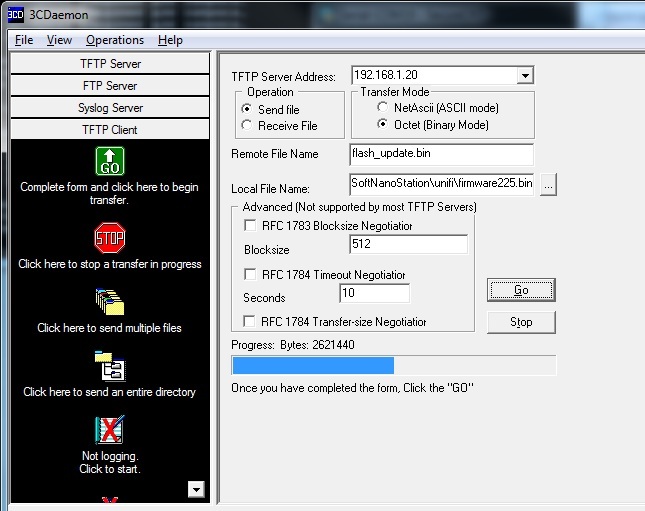Viewport: 645px width, 511px height.
Task: Choose Octet (Binary Mode) transfer mode
Action: [382, 123]
